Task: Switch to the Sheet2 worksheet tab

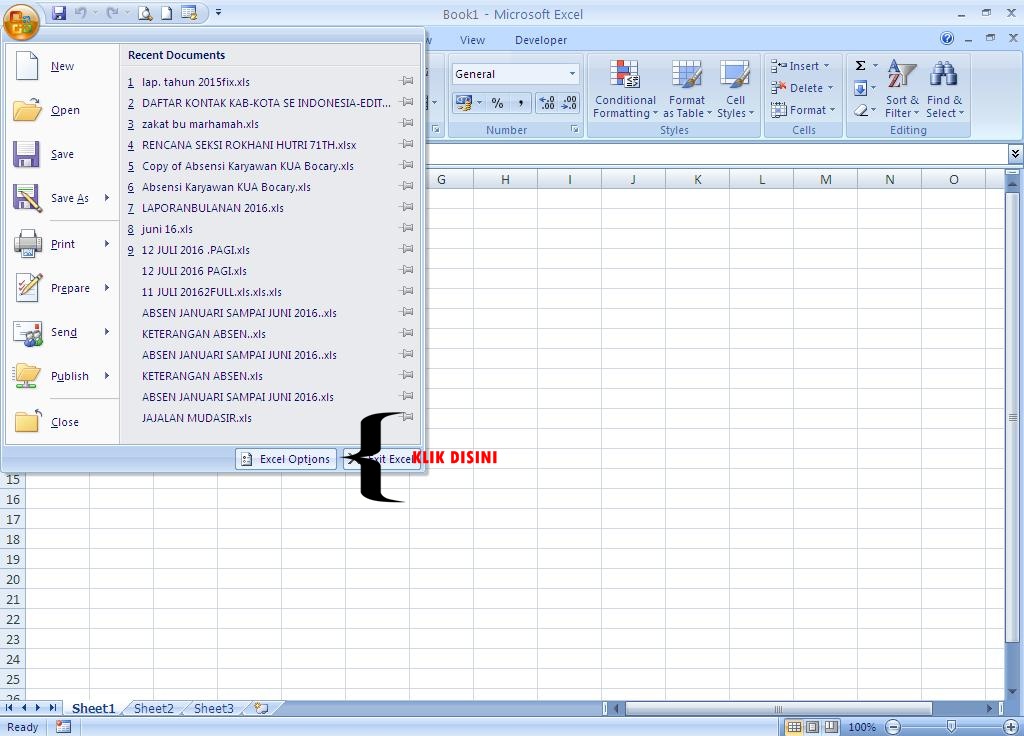Action: pos(153,709)
